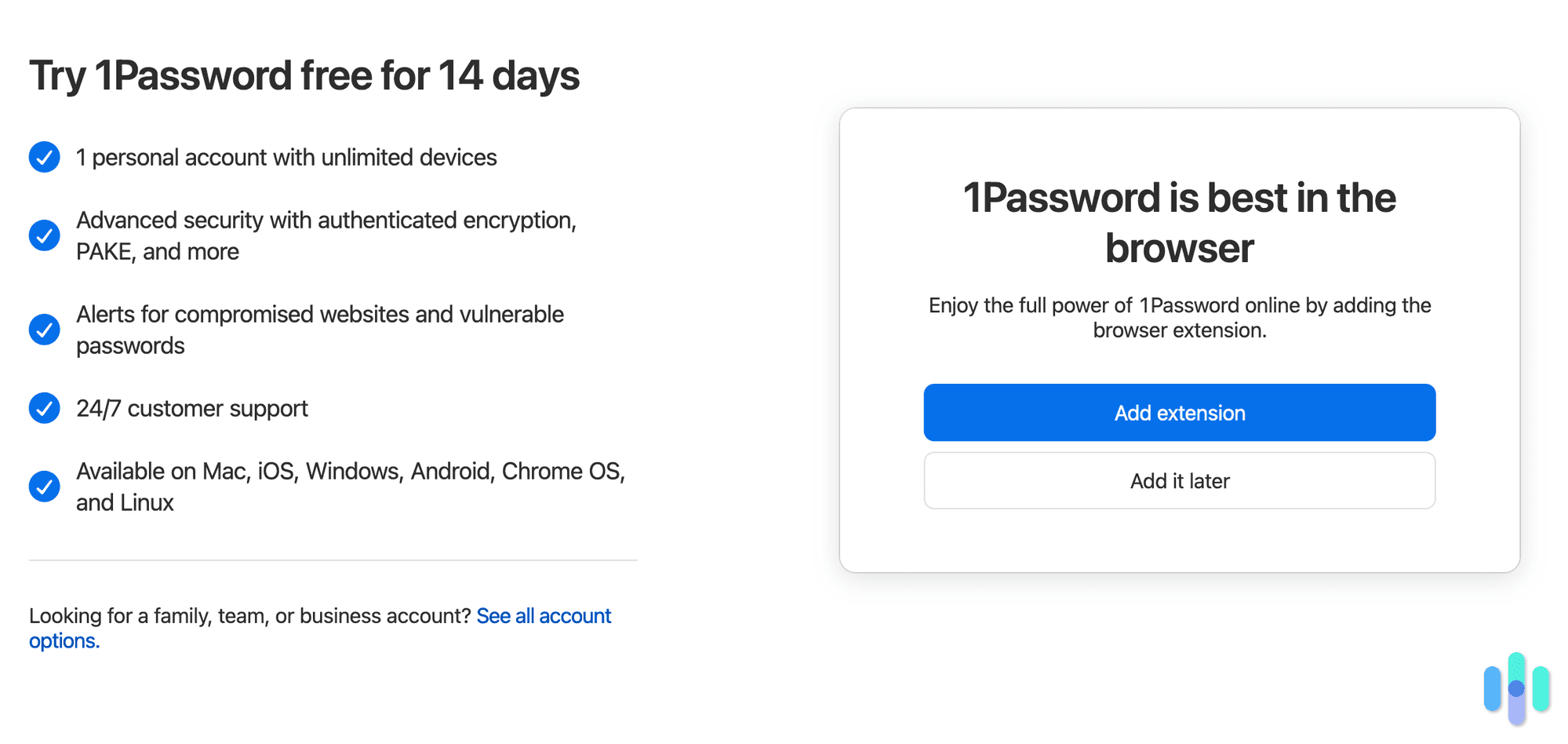
Task: Select the Linux availability feature item
Action: (350, 486)
